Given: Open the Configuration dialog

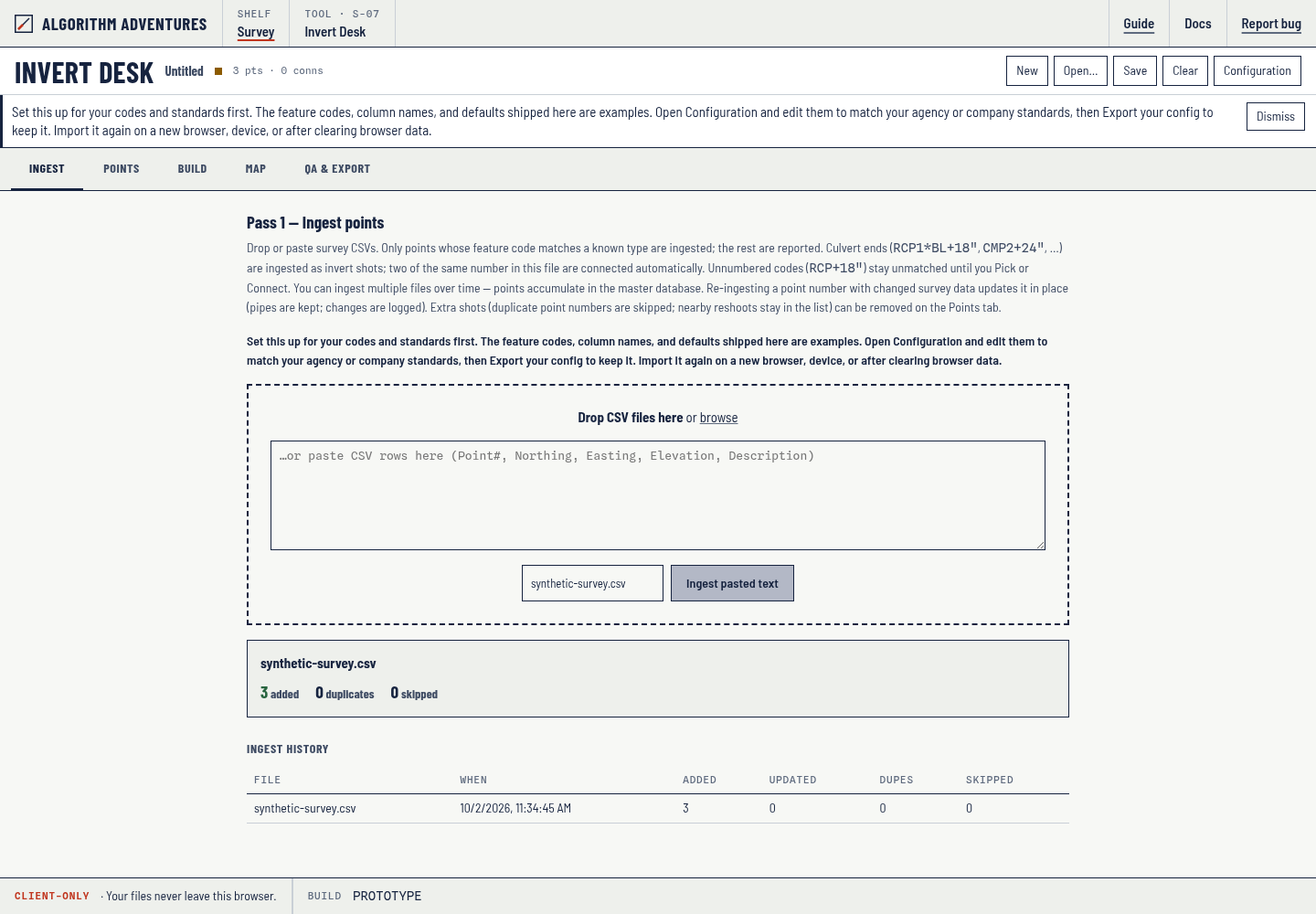Looking at the screenshot, I should click(1258, 70).
